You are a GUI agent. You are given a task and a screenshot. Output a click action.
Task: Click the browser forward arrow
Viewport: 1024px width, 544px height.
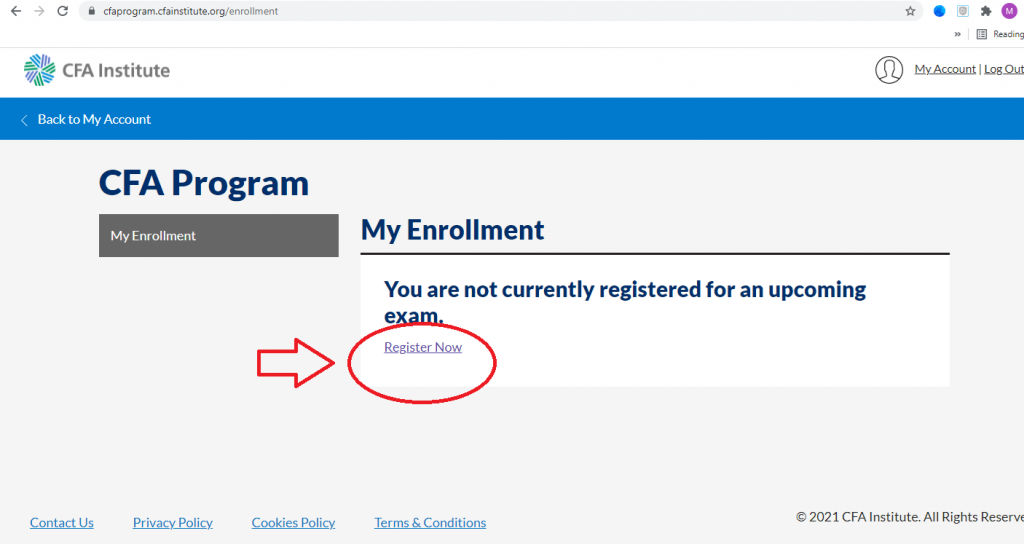click(39, 11)
